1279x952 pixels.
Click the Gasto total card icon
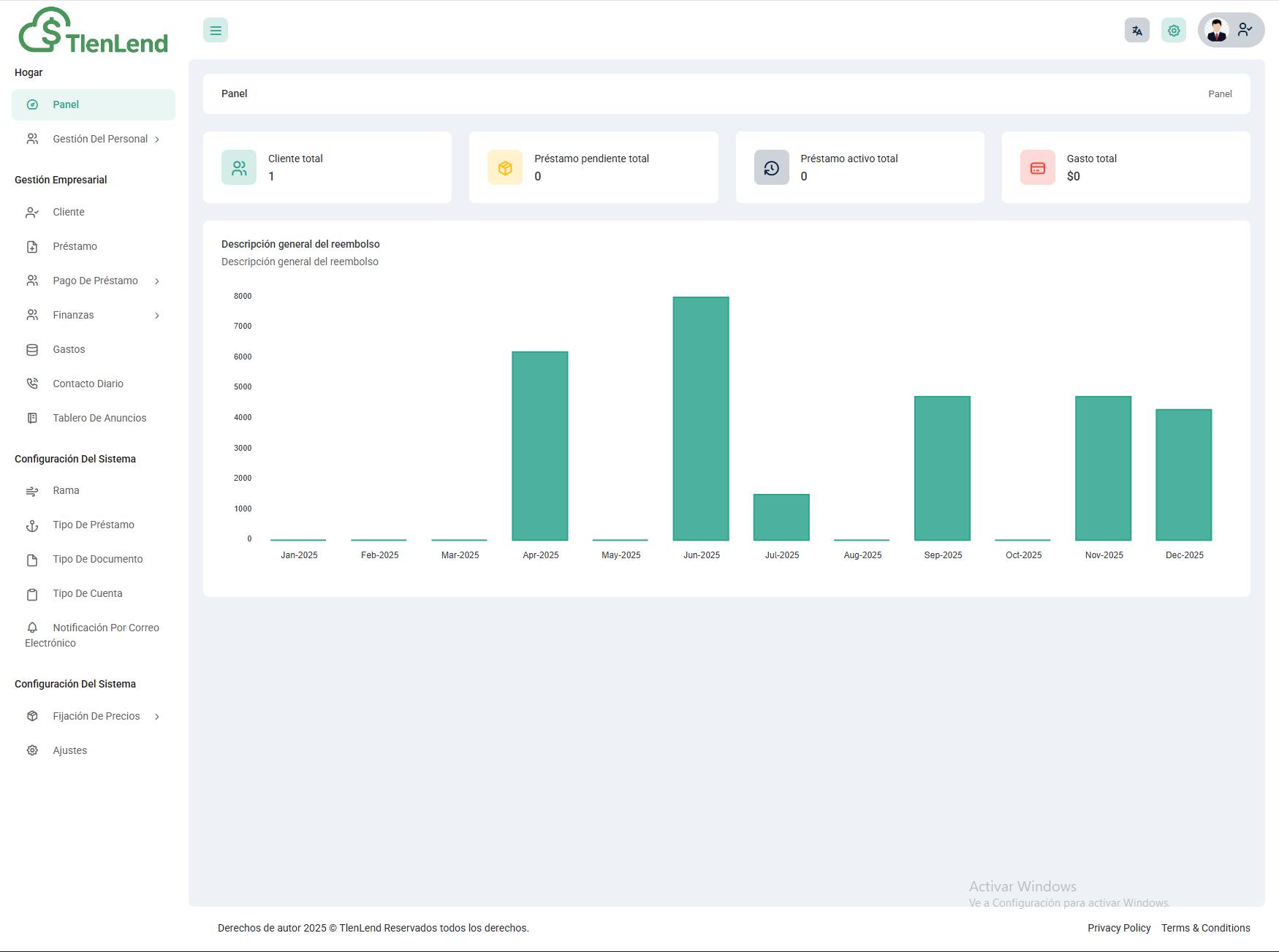tap(1037, 168)
